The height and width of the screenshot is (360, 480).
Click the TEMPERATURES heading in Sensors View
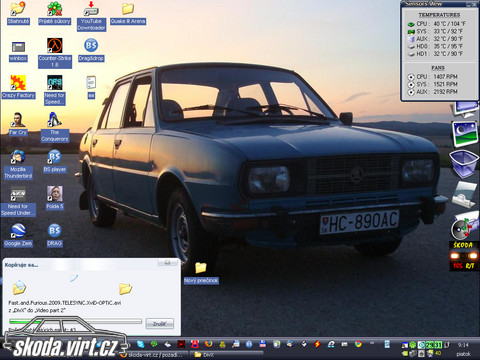tap(439, 15)
